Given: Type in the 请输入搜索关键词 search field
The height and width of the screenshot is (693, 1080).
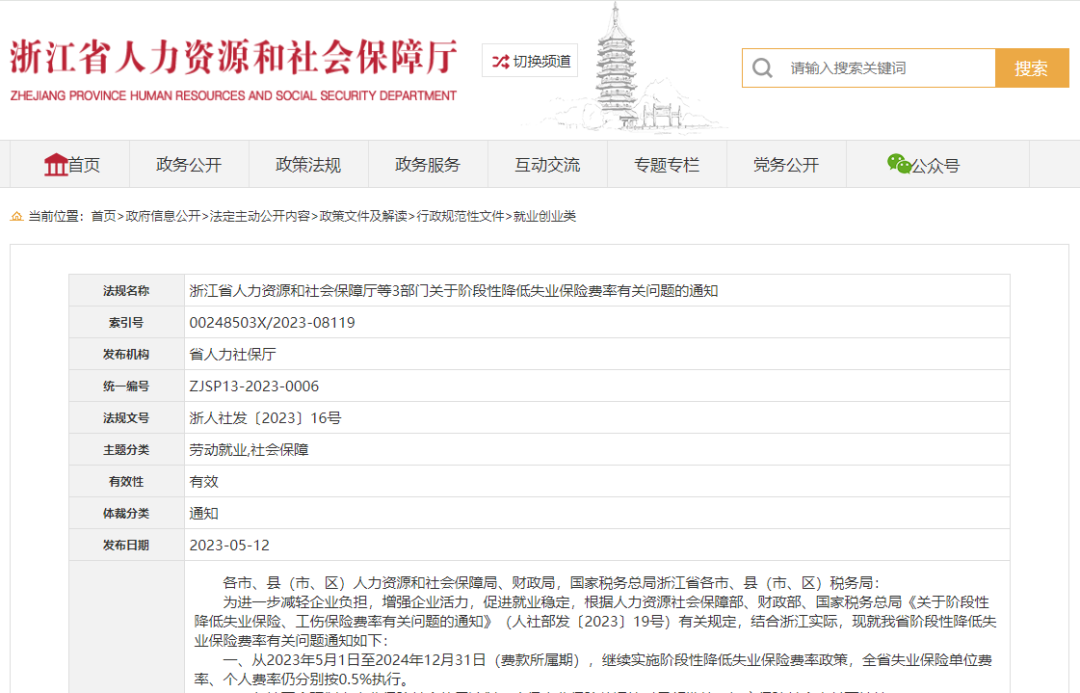Looking at the screenshot, I should tap(885, 68).
